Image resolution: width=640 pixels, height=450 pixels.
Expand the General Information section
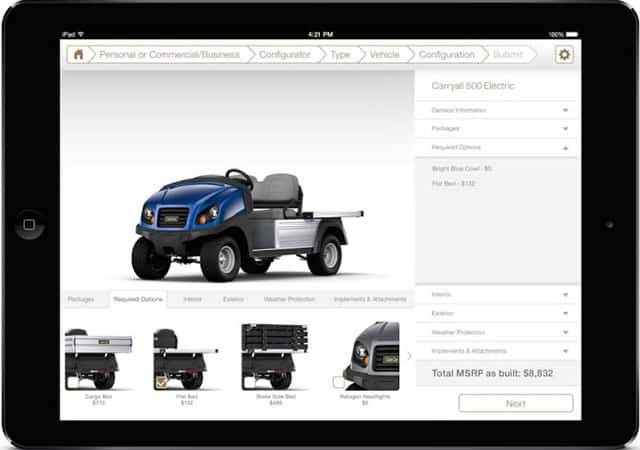[x=496, y=110]
